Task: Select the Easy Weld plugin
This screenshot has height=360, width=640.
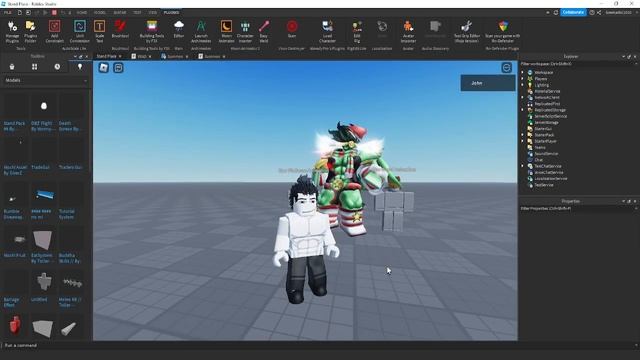Action: (264, 31)
